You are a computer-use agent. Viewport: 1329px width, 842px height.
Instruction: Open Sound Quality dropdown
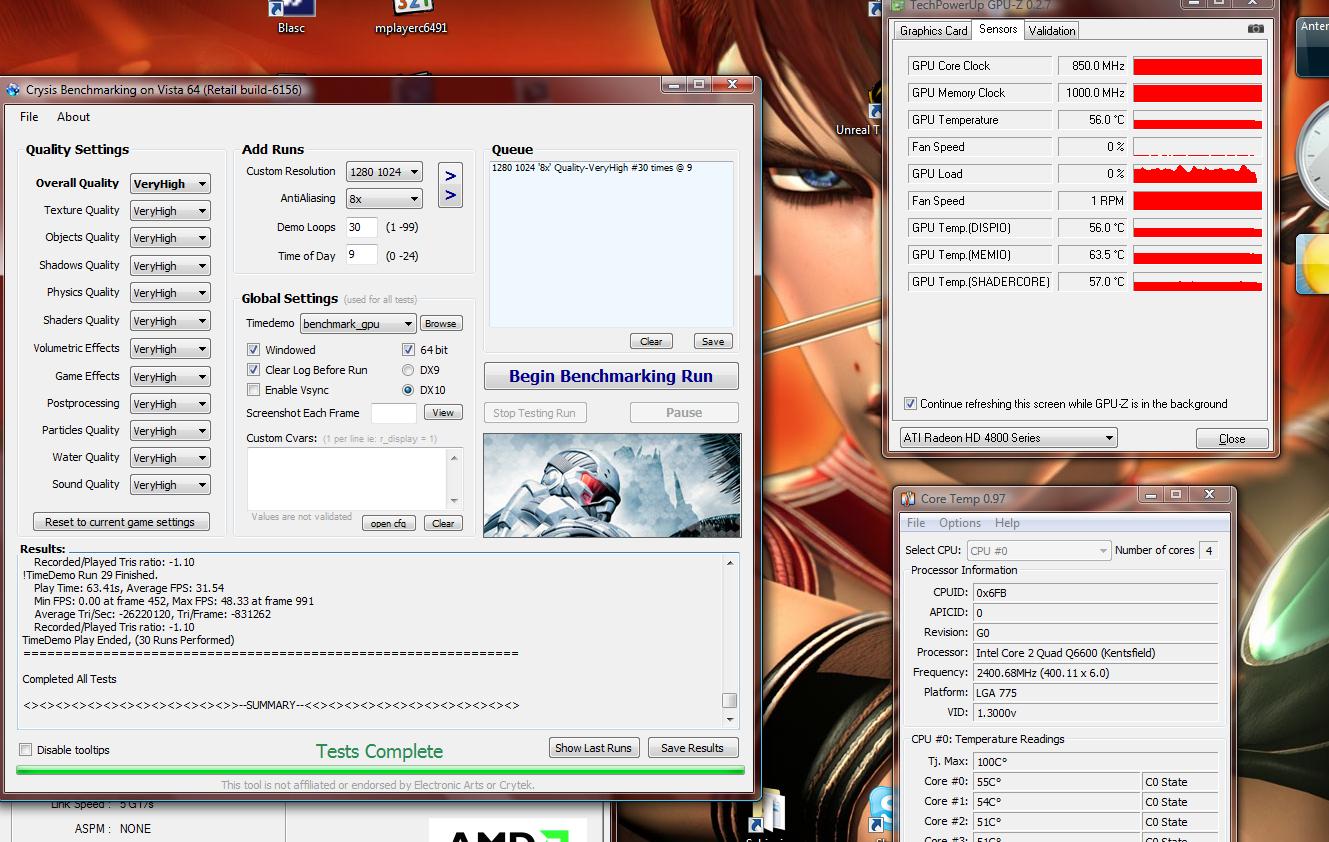pos(170,485)
